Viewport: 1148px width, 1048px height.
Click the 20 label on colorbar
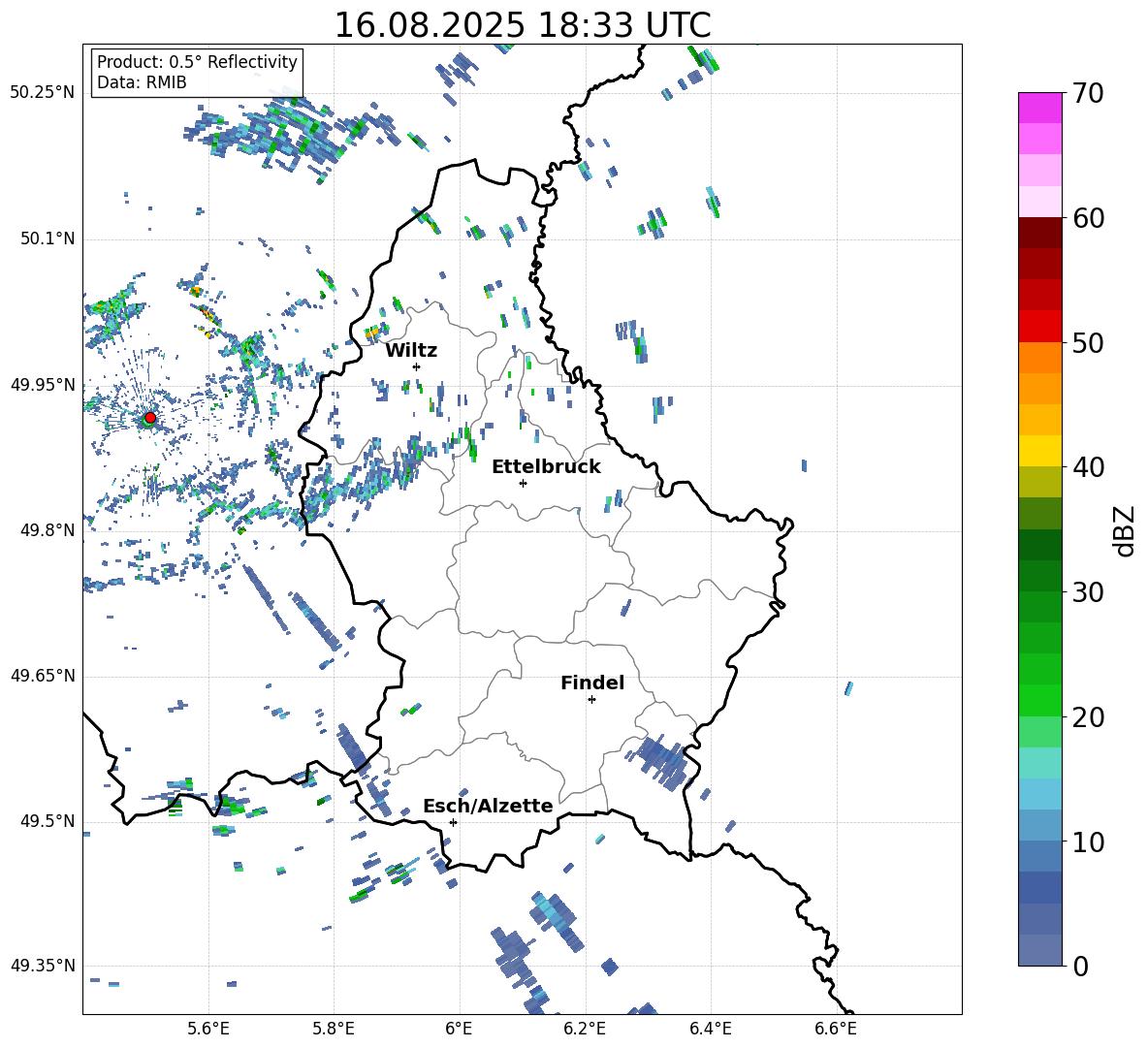coord(1088,717)
